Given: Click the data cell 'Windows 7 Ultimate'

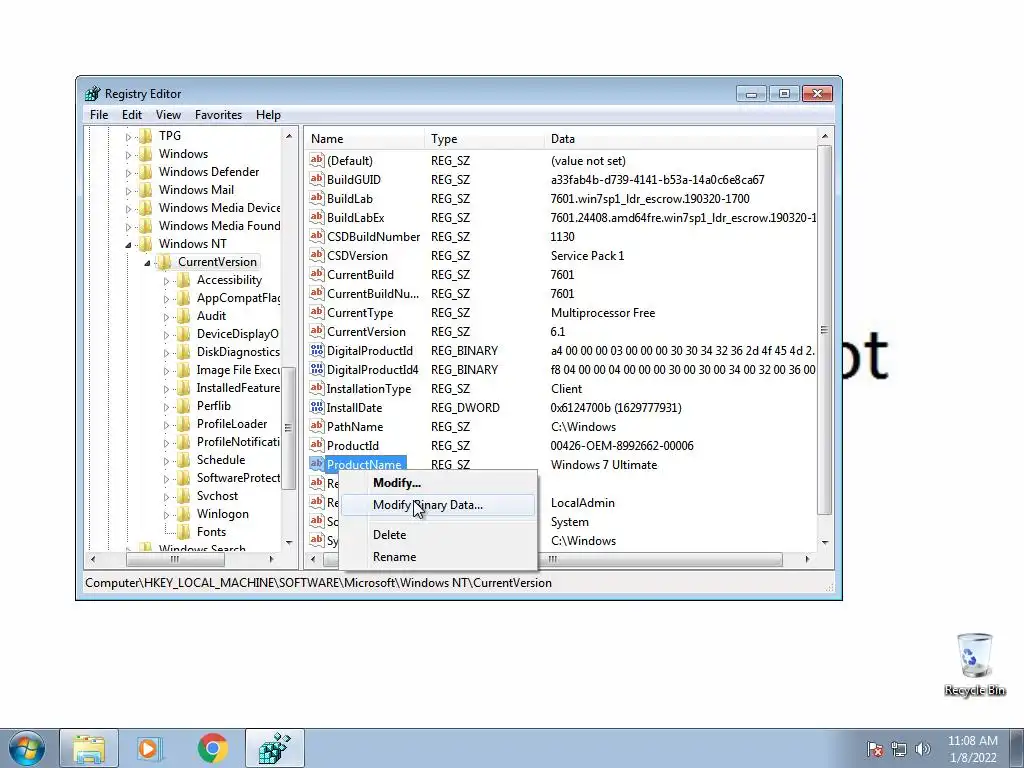Looking at the screenshot, I should [603, 464].
